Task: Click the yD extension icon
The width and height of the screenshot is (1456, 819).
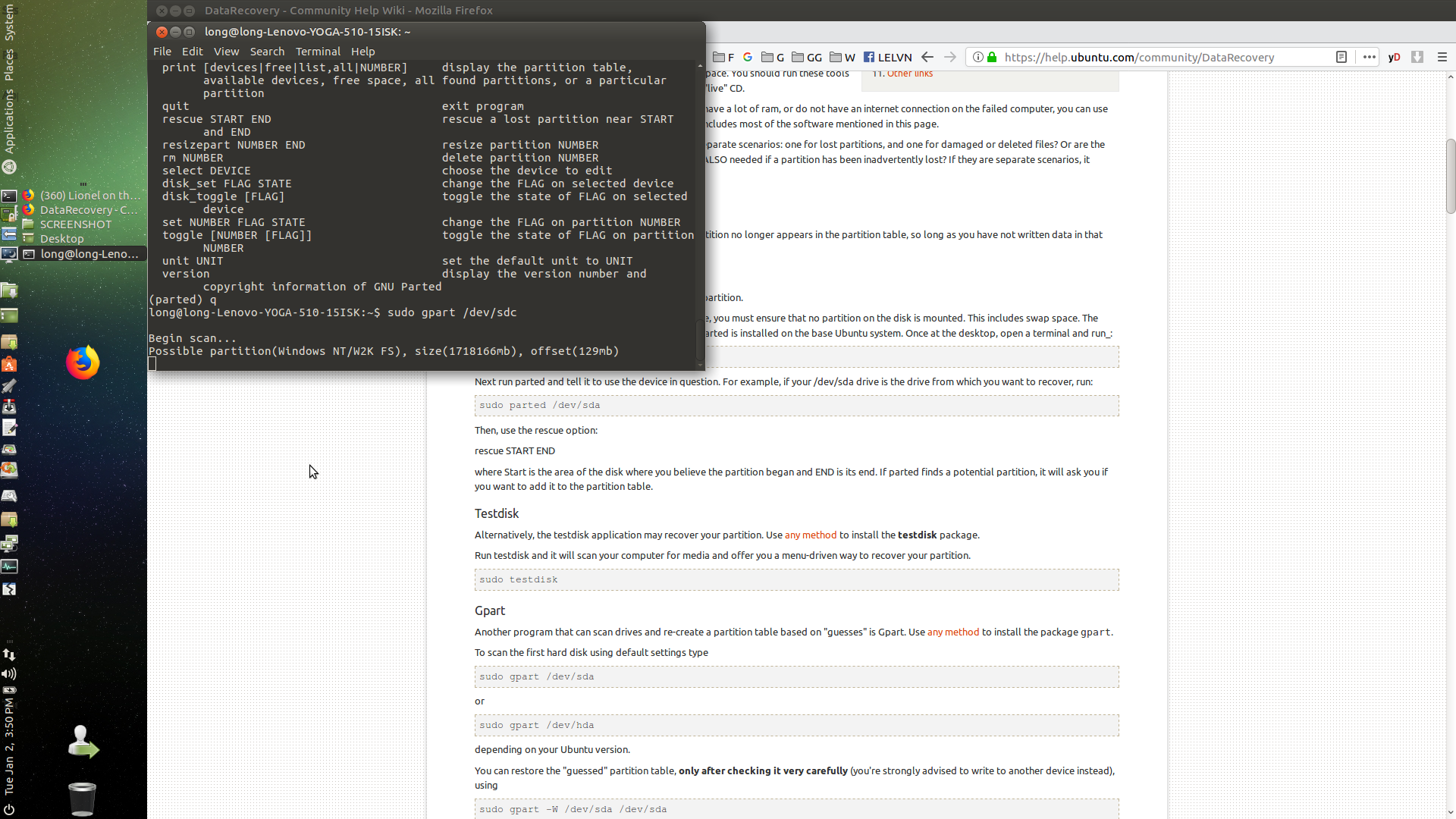Action: [1394, 57]
